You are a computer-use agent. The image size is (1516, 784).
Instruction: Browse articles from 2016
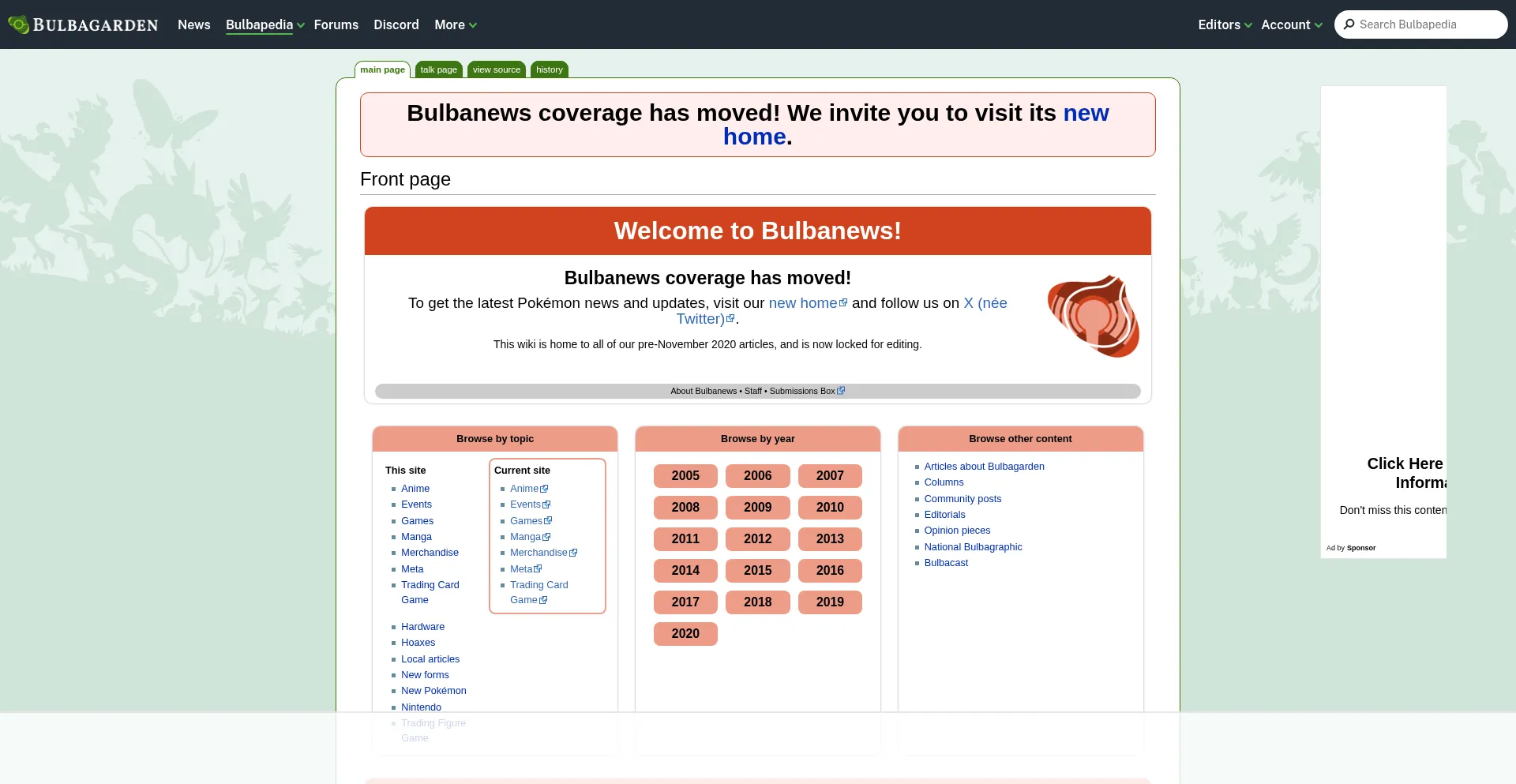(830, 571)
